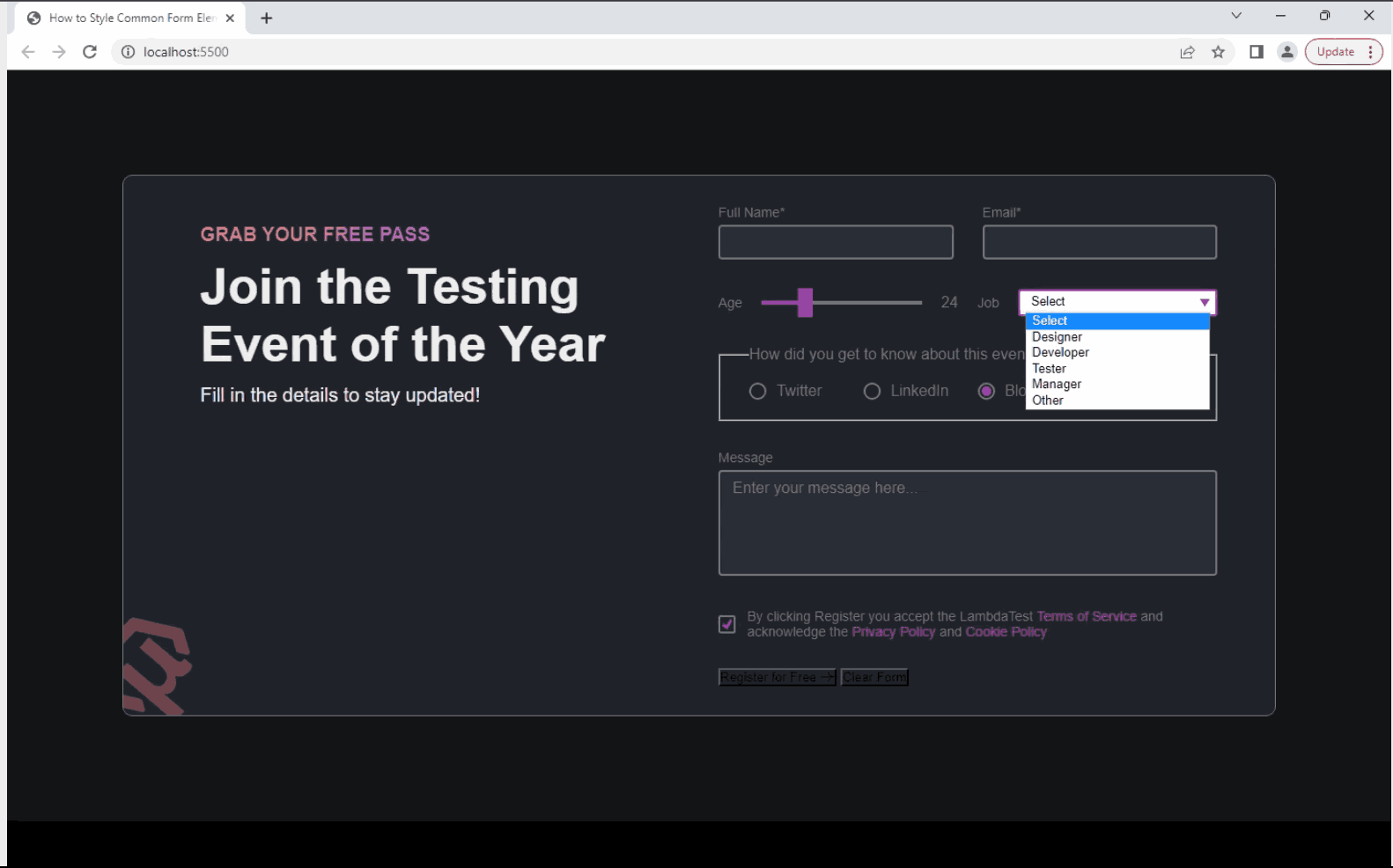View site information icon in address bar

click(128, 52)
